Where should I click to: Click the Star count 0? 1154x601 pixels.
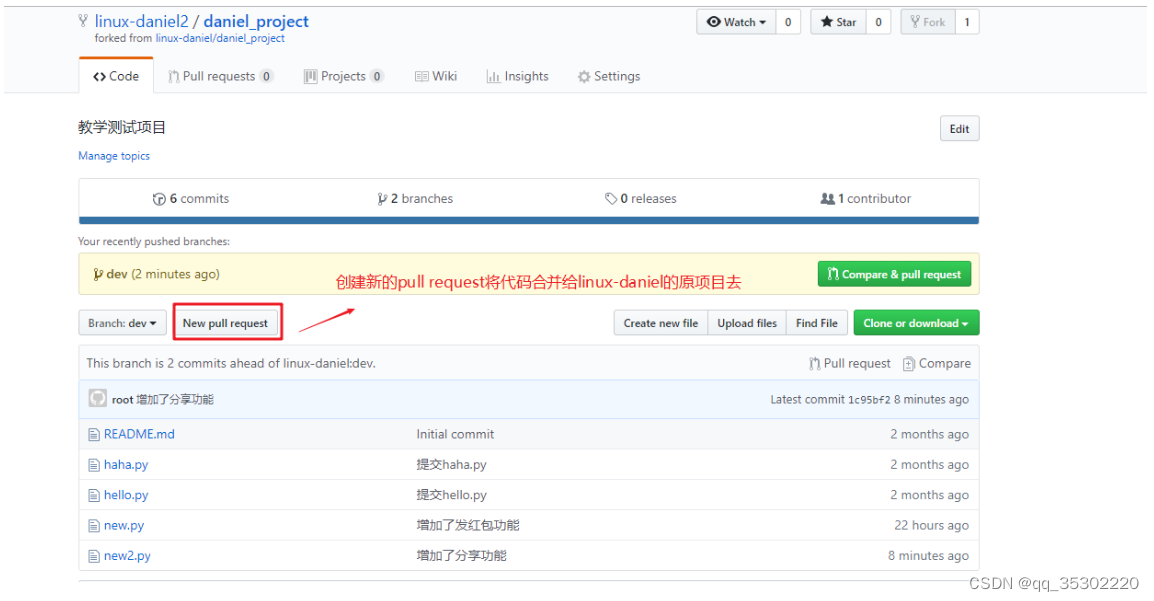point(878,22)
